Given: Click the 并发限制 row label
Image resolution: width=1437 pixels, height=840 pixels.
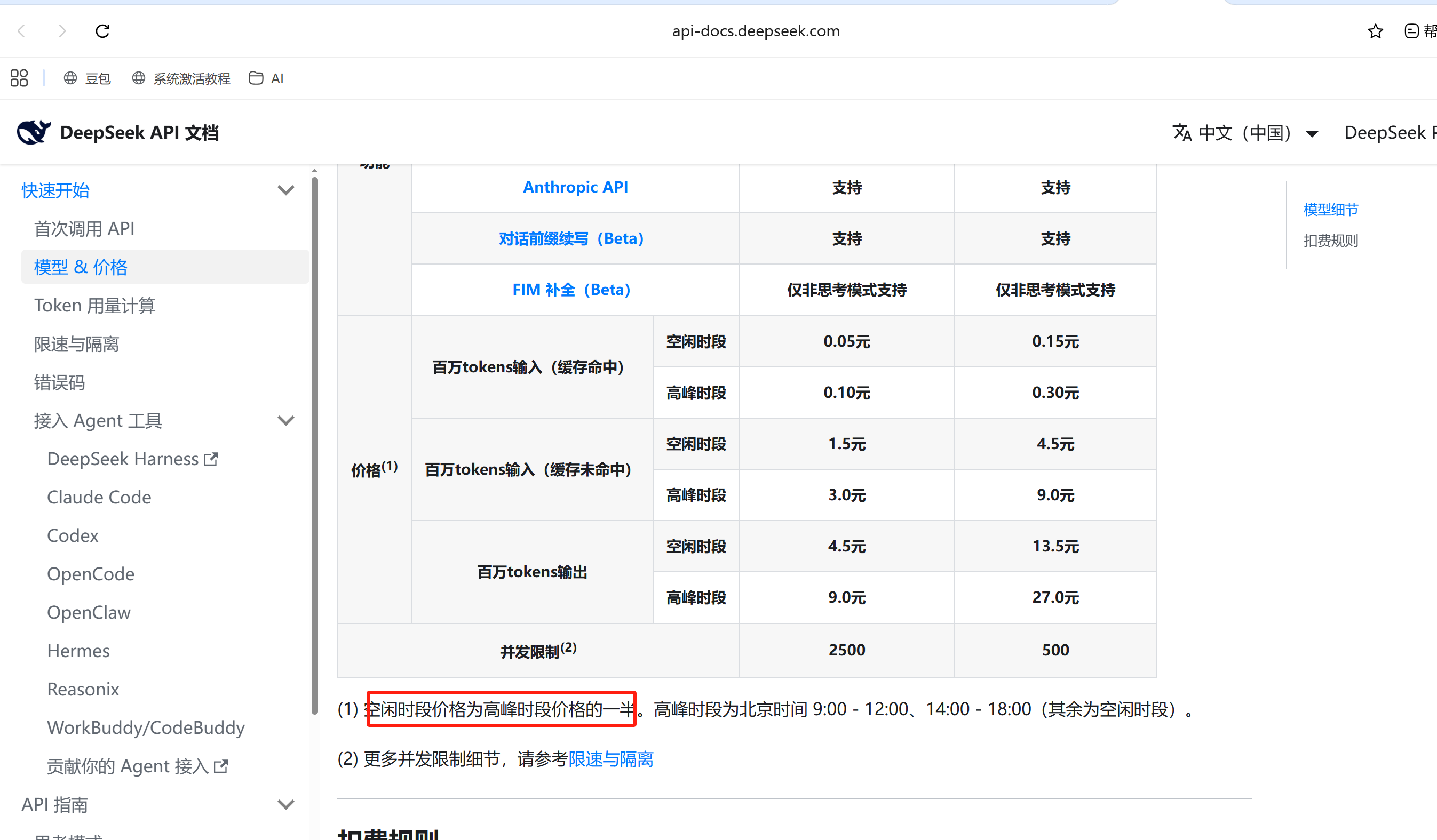Looking at the screenshot, I should (538, 650).
